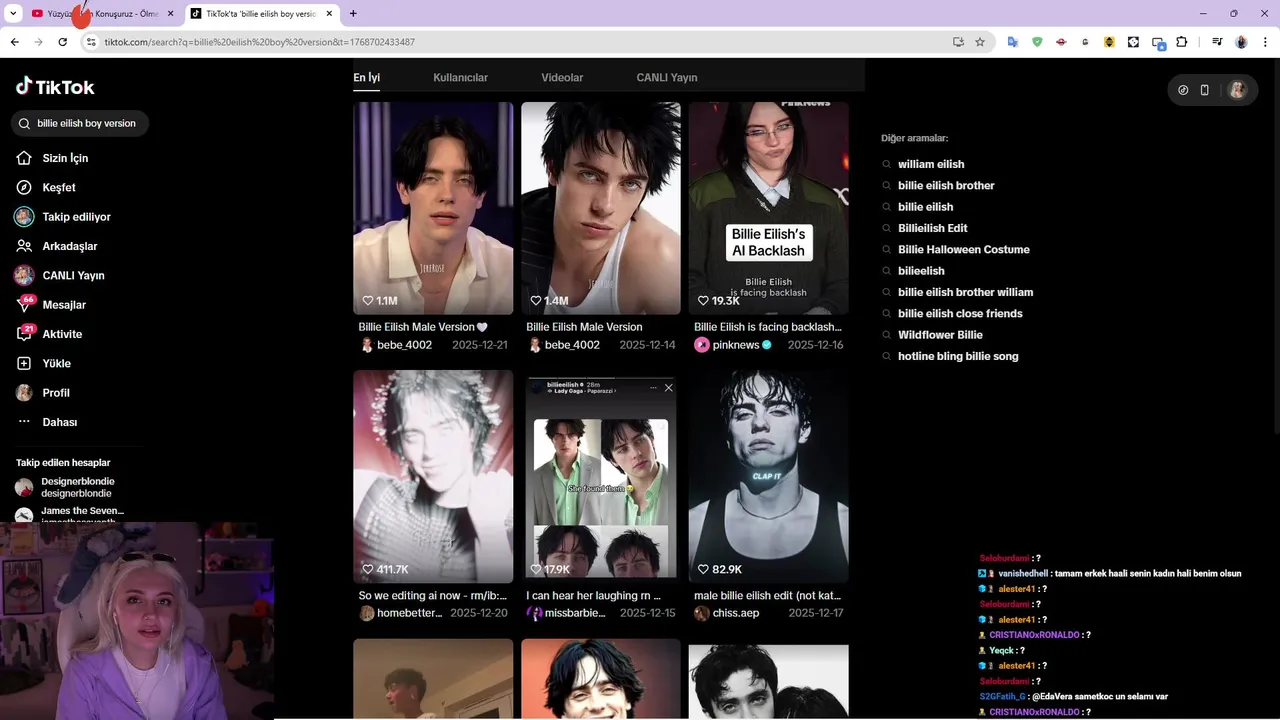
Task: Select suggestion billie eilish brother william
Action: click(965, 292)
